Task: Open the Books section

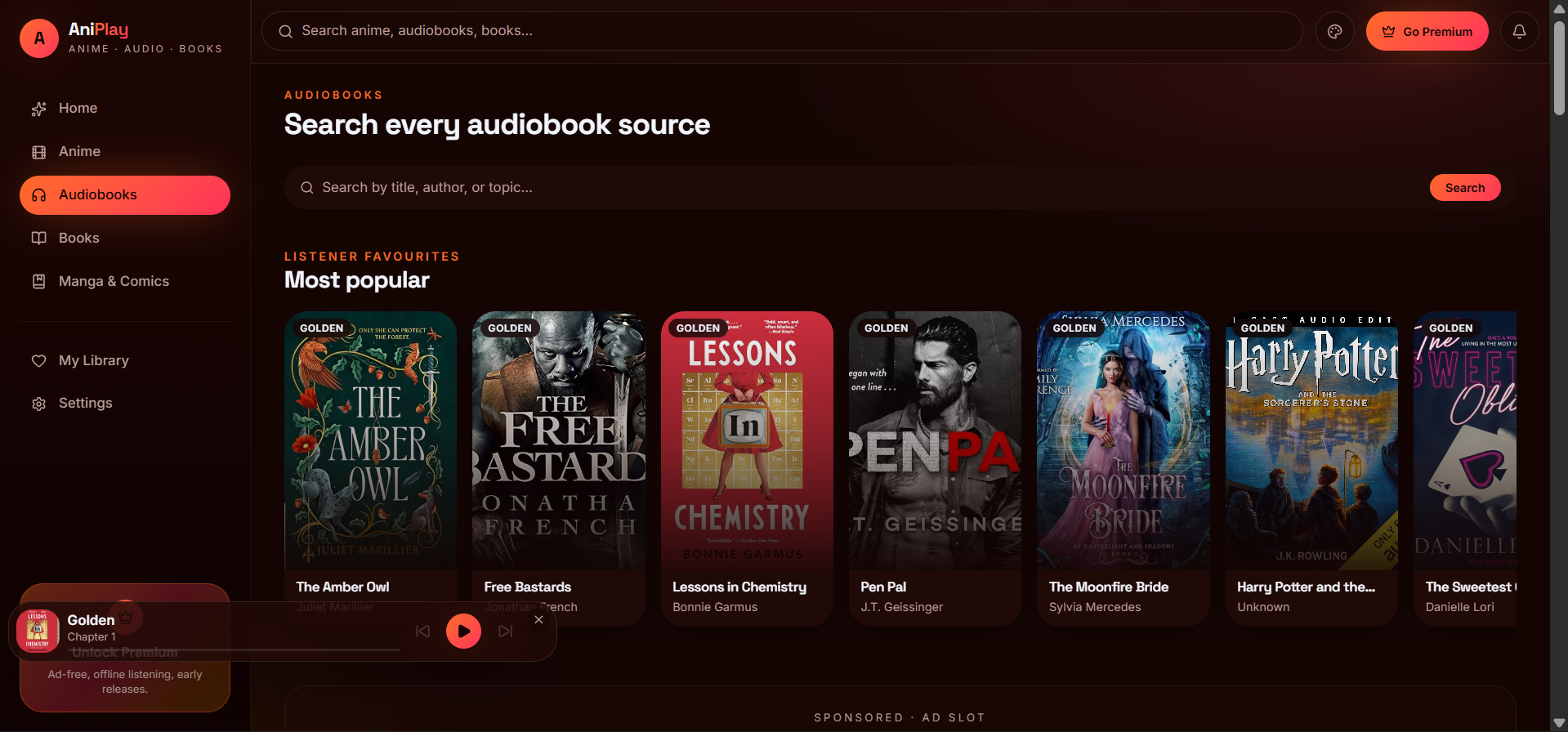Action: tap(125, 238)
